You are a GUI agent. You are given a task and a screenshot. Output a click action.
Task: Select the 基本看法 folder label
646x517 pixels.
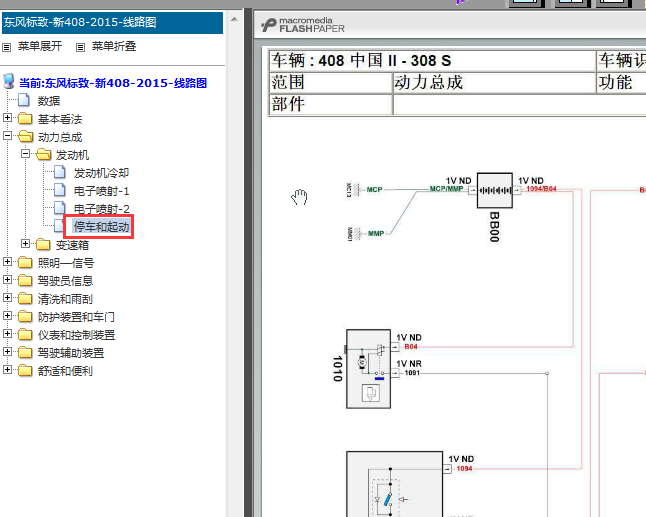[60, 119]
